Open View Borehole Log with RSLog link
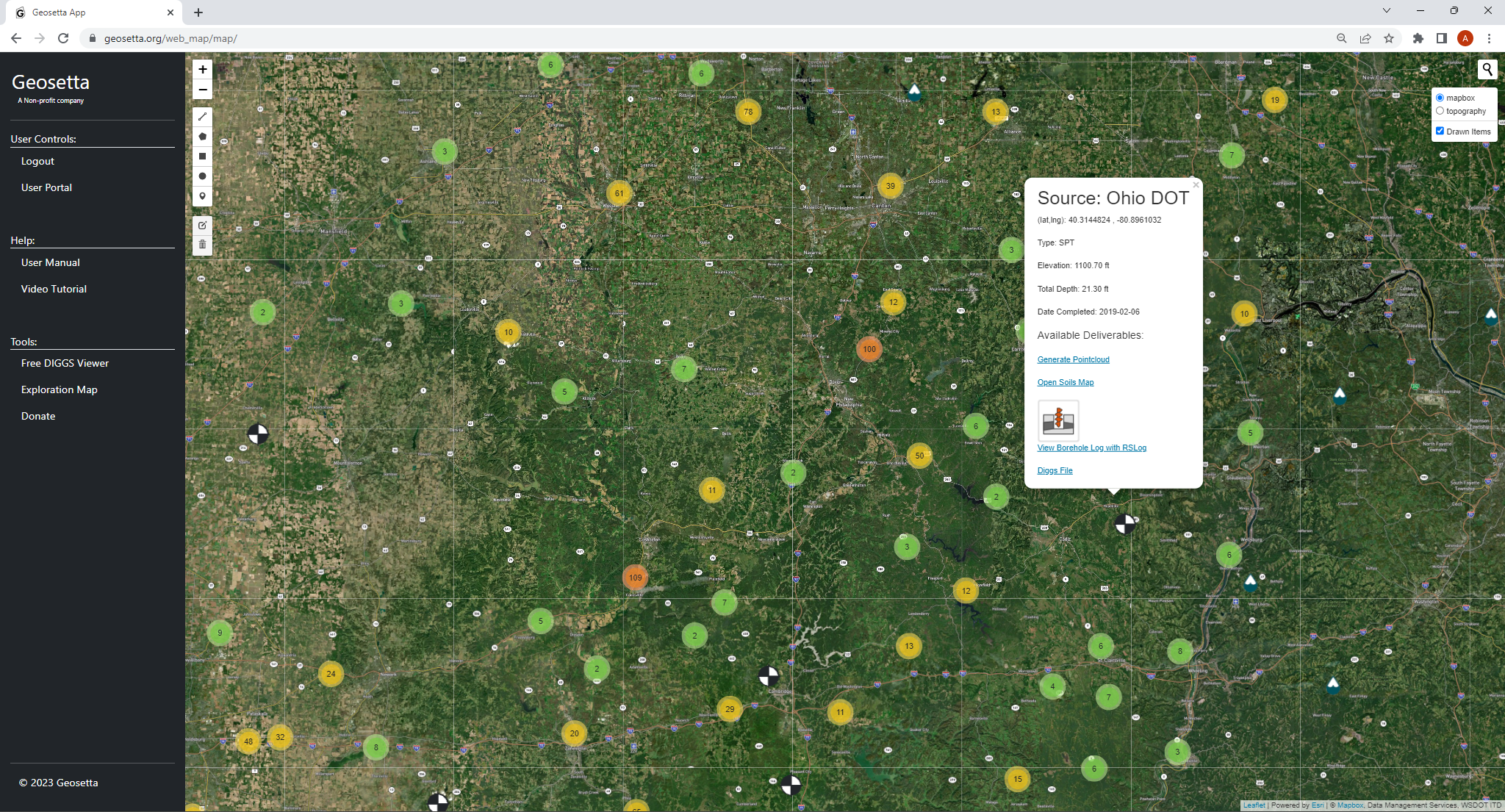Image resolution: width=1505 pixels, height=812 pixels. point(1092,448)
